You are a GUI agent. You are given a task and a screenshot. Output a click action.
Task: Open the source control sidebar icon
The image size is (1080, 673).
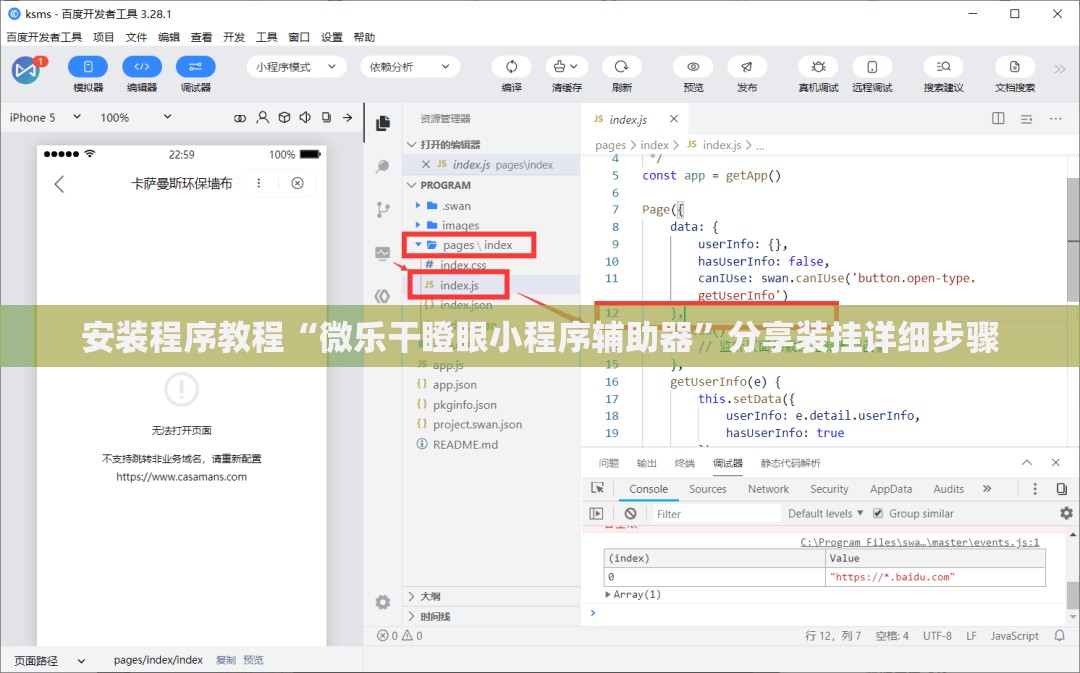[383, 210]
